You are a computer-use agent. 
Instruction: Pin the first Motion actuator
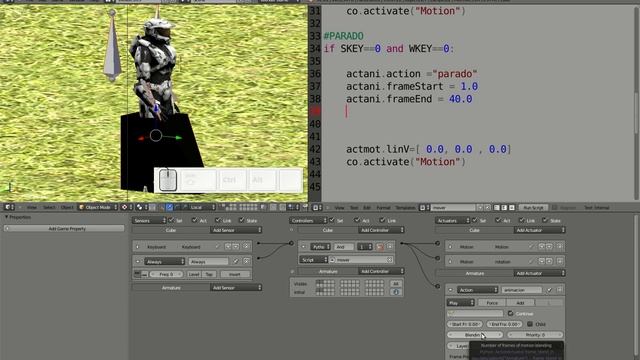click(x=531, y=247)
